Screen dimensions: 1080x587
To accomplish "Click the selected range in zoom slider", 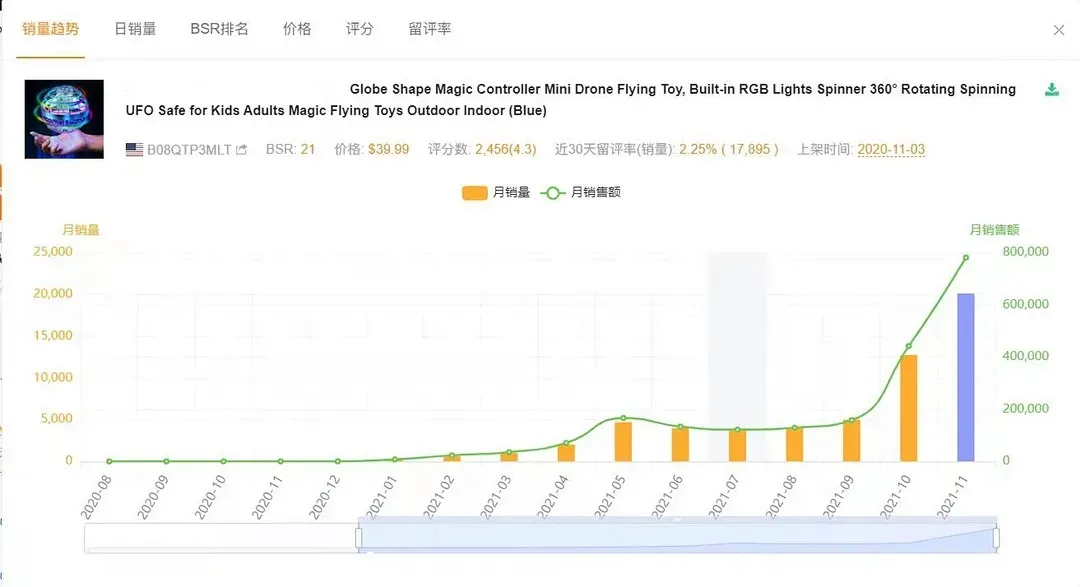I will coord(677,538).
